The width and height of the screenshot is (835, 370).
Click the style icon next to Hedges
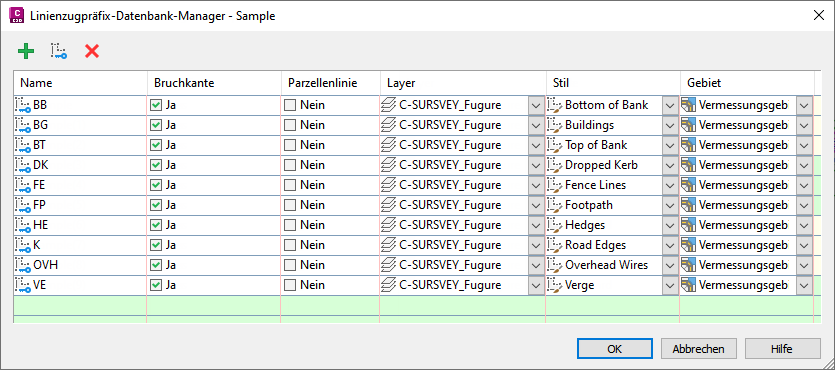[x=555, y=225]
